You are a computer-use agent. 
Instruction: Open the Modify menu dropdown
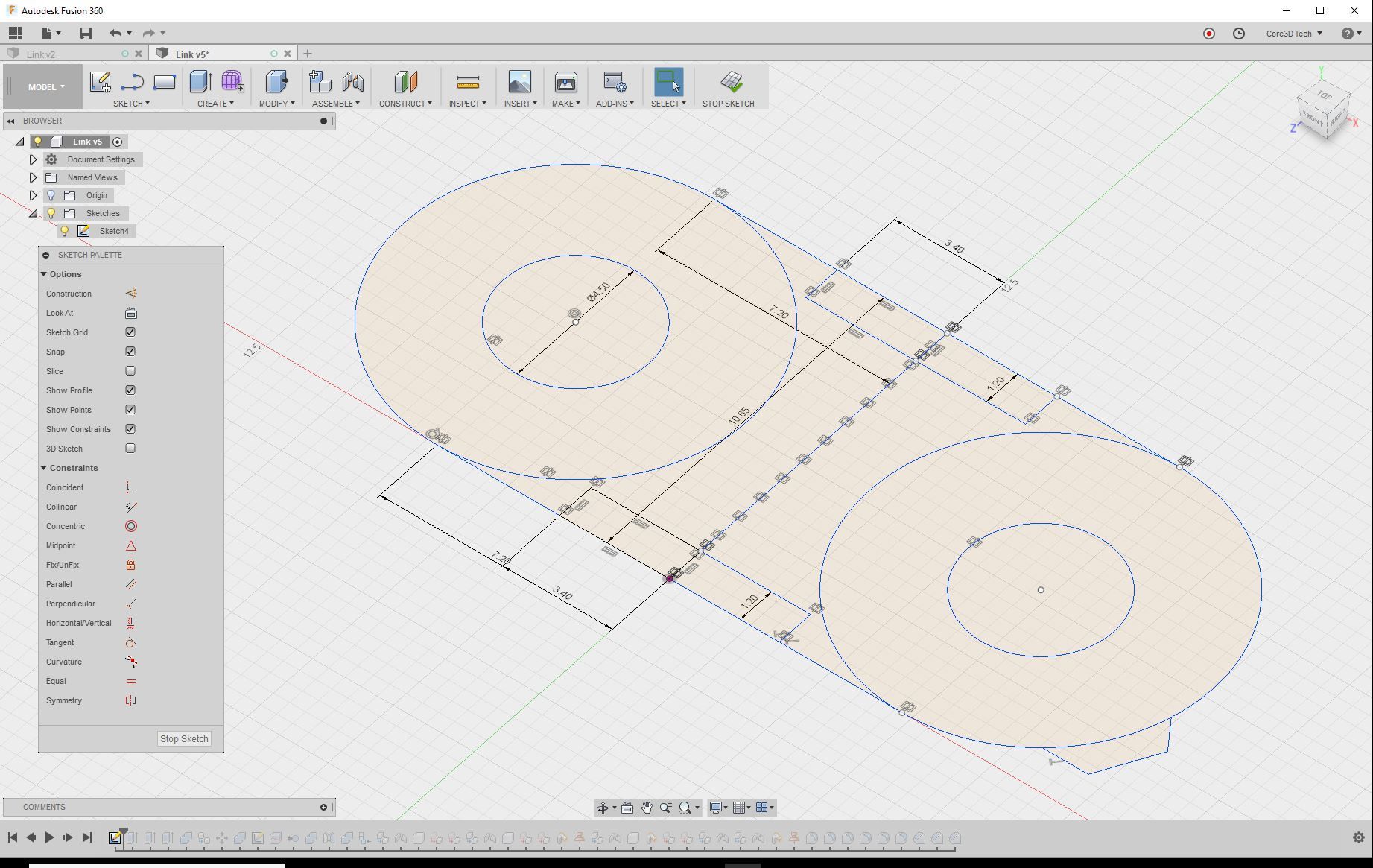(x=276, y=103)
